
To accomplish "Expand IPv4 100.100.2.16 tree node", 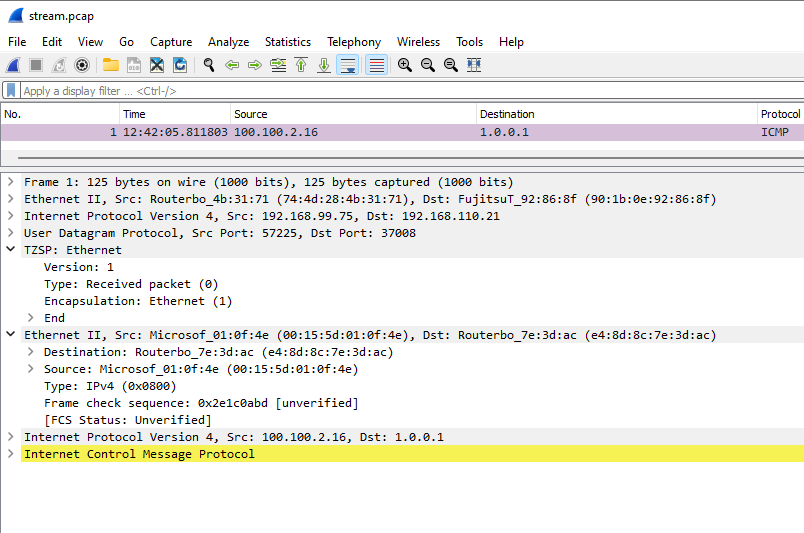I will point(10,437).
